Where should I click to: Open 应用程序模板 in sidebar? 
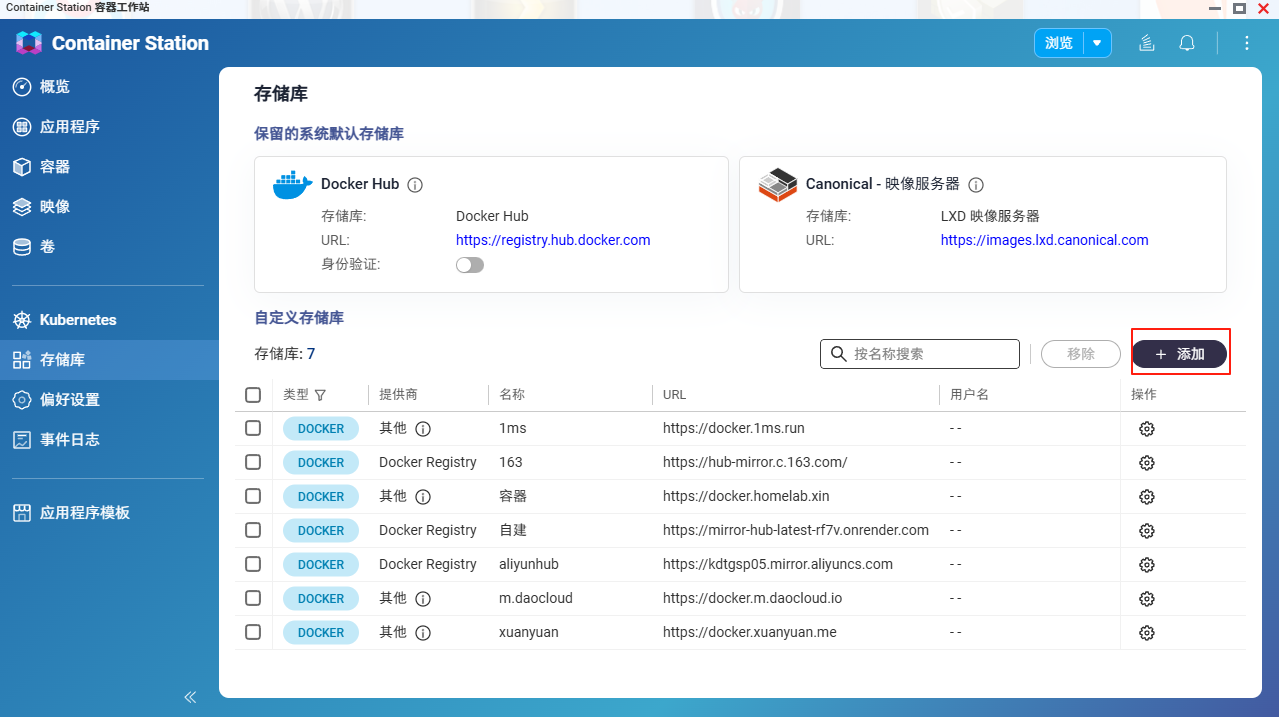tap(109, 513)
